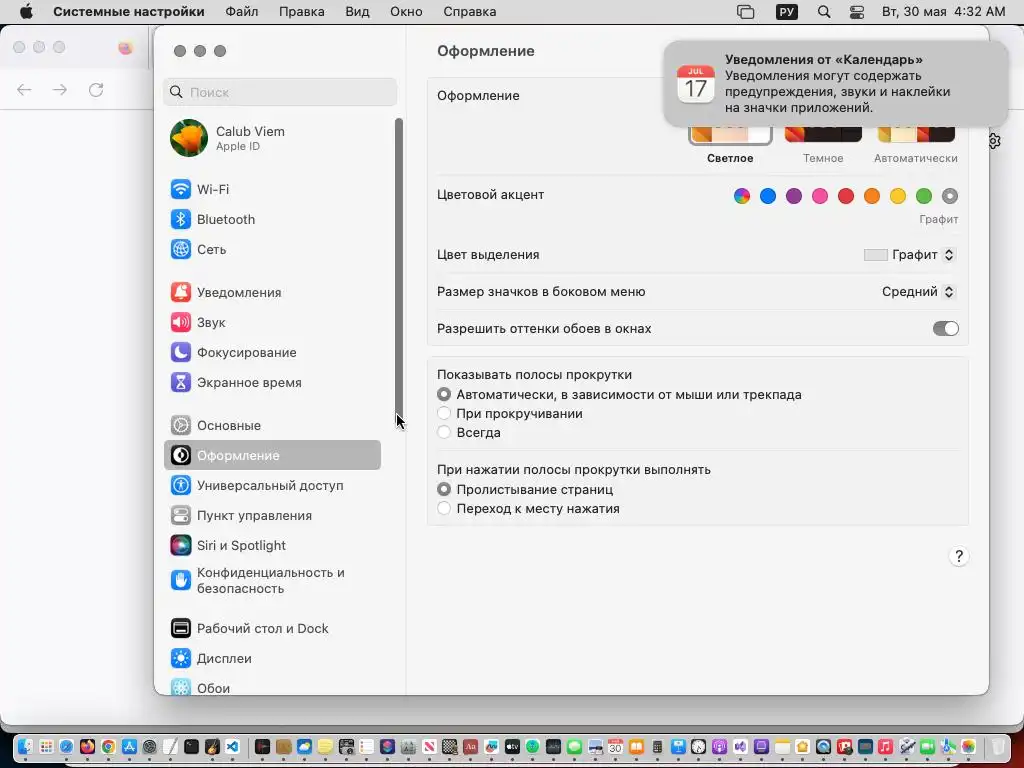Choose purple accent color
This screenshot has width=1024, height=768.
point(794,196)
